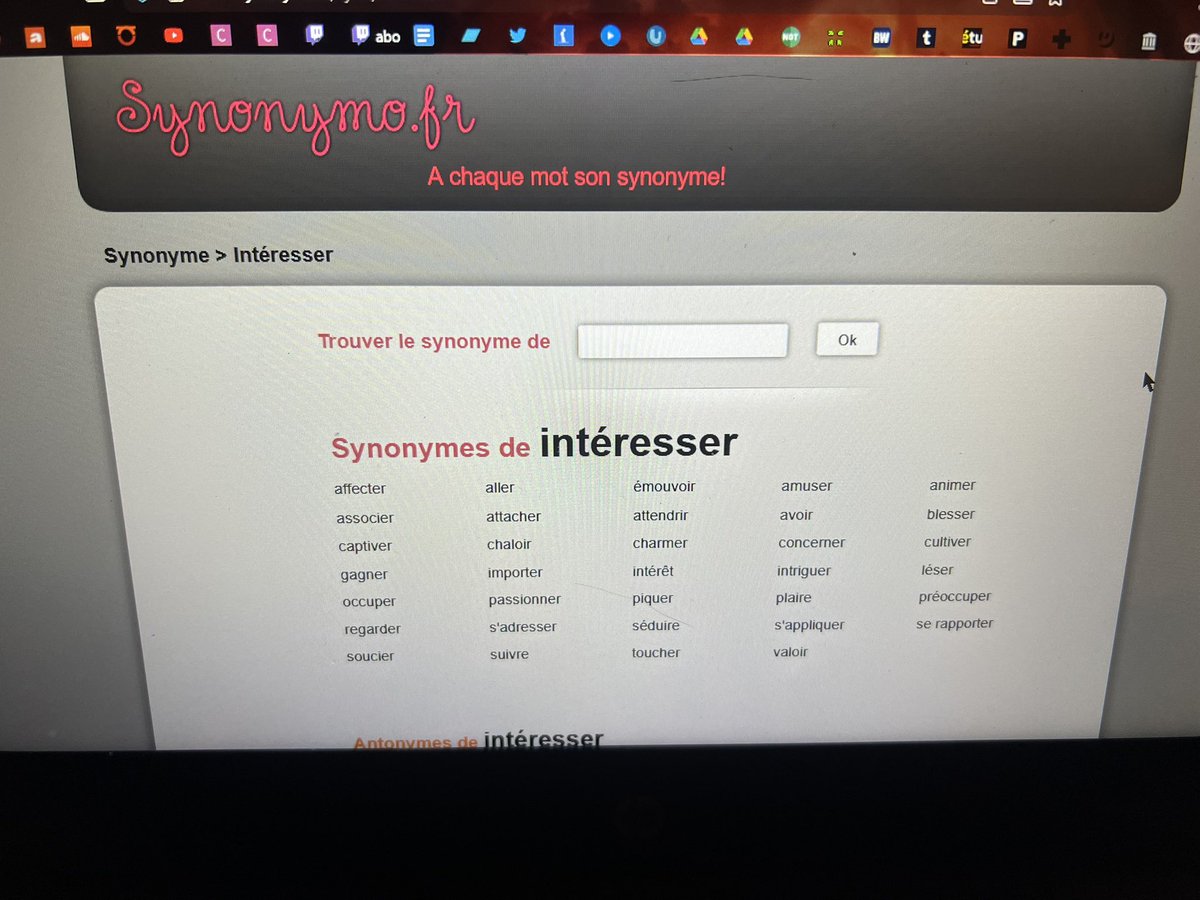Open synonym 's'adresser'

coord(523,627)
